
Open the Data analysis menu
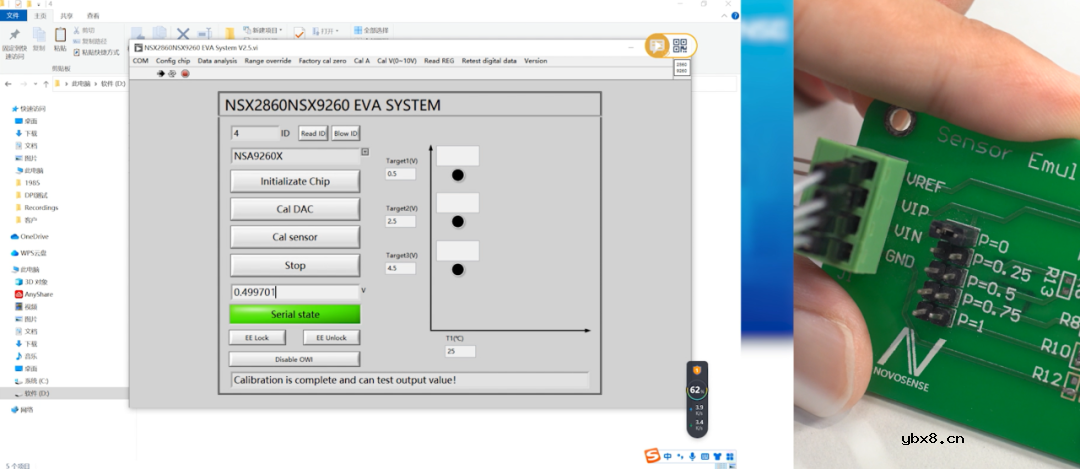coord(217,61)
